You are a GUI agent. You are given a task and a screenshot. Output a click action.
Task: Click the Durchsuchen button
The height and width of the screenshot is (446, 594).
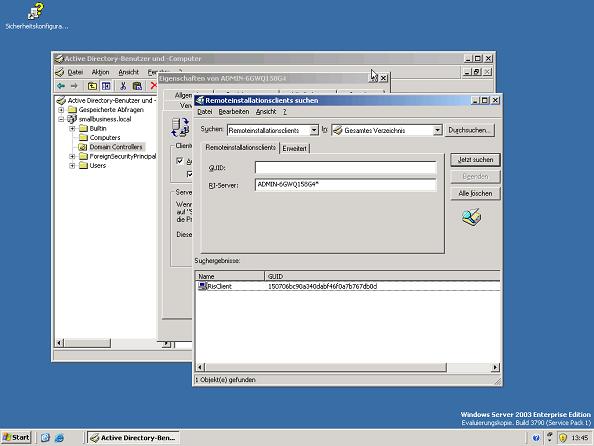pyautogui.click(x=469, y=130)
